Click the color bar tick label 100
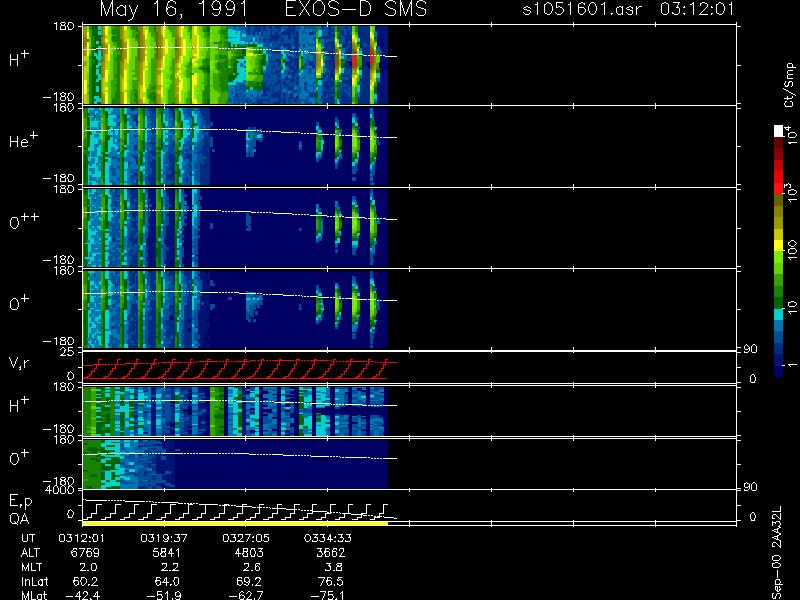Image resolution: width=800 pixels, height=600 pixels. [791, 249]
